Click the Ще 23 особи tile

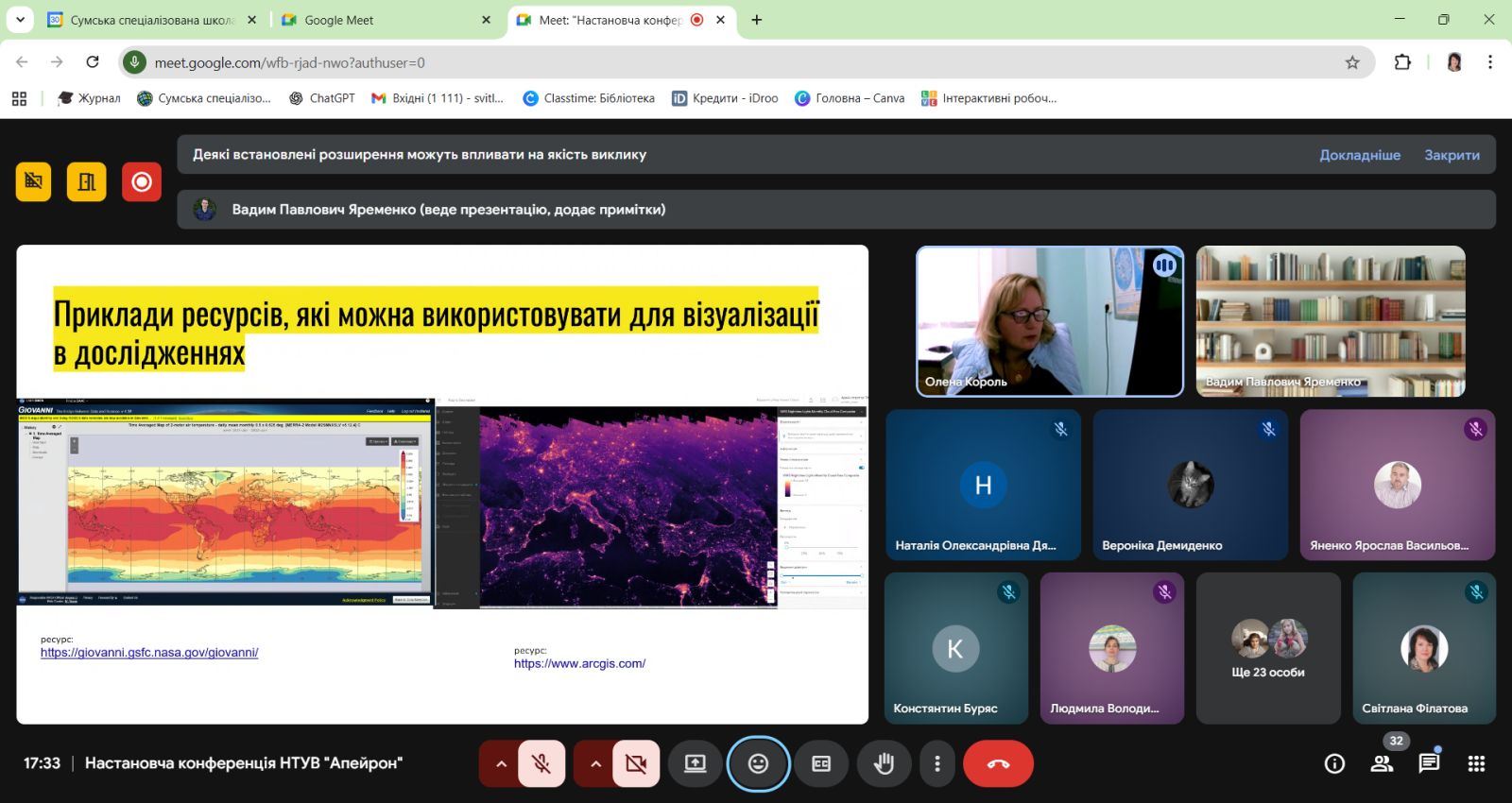tap(1267, 649)
